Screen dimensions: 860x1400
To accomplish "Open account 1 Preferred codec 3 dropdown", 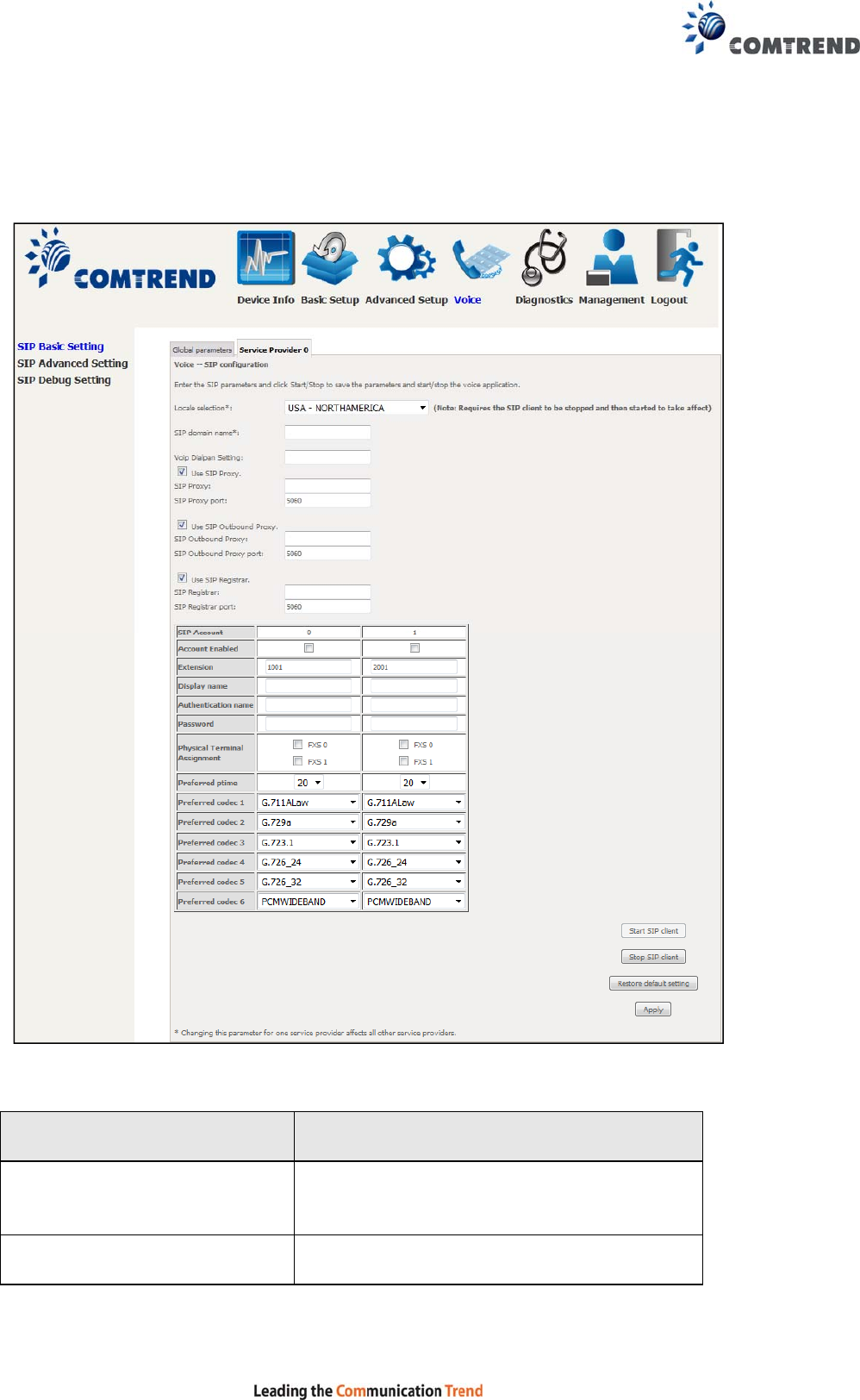I will coord(414,842).
